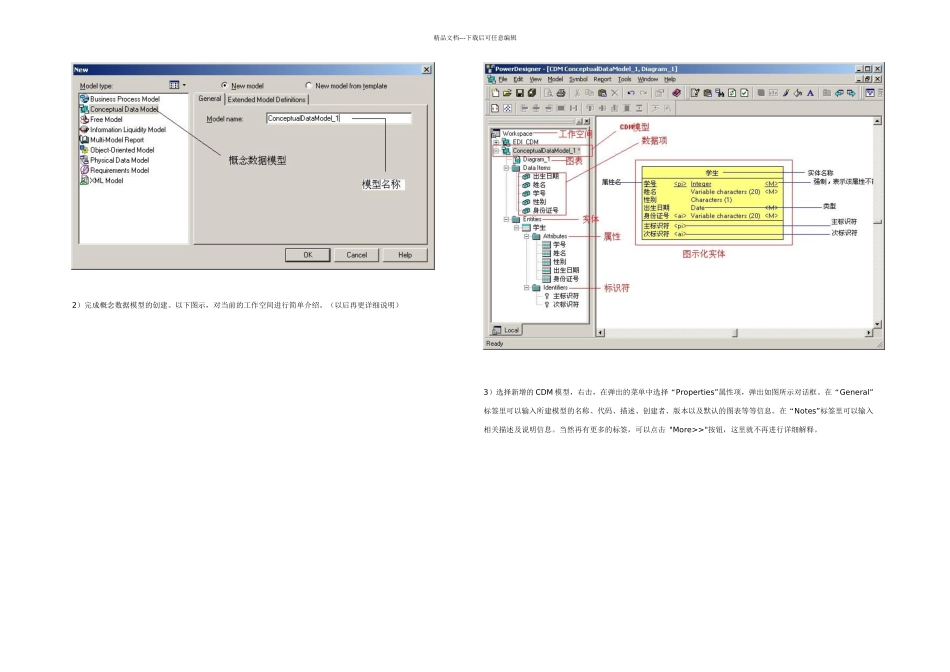The image size is (950, 672).
Task: Click the Fill Style paint bucket icon
Action: click(x=798, y=93)
